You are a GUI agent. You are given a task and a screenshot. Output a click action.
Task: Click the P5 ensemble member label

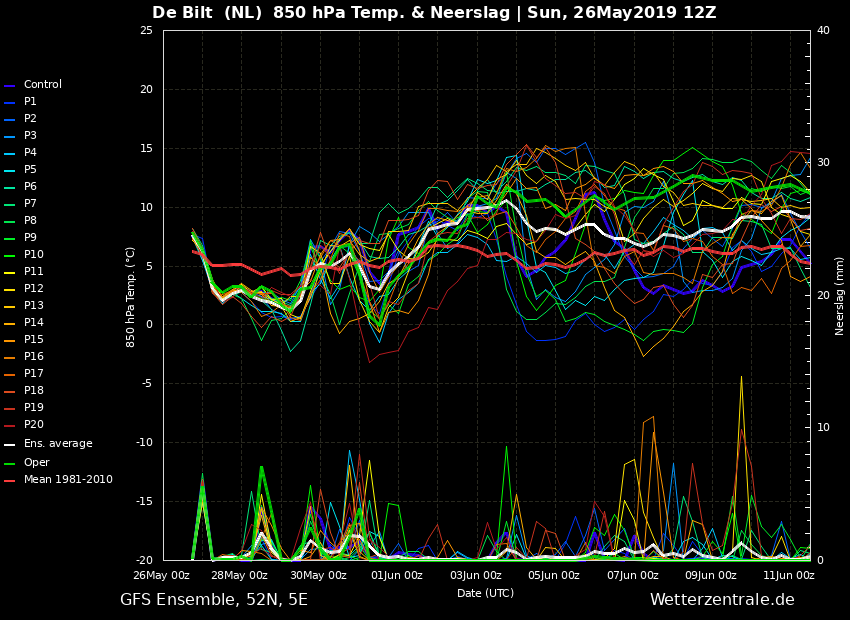pos(30,170)
